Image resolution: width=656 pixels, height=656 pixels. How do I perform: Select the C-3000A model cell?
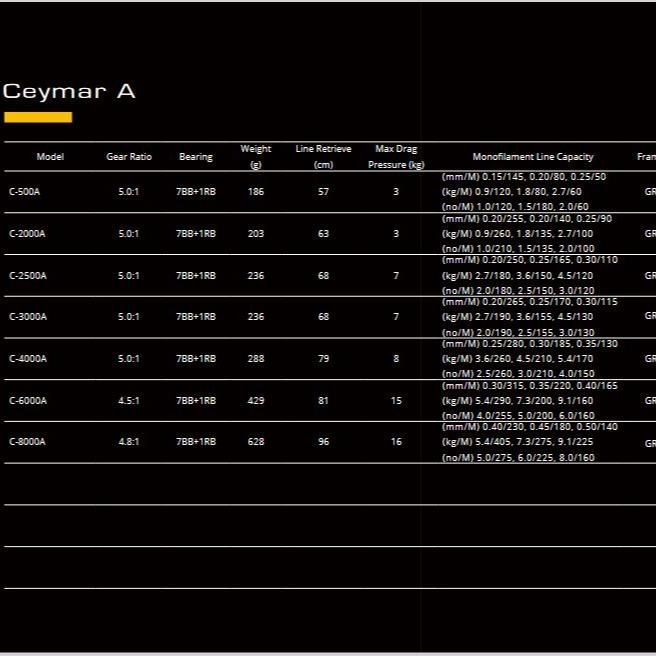pyautogui.click(x=27, y=317)
